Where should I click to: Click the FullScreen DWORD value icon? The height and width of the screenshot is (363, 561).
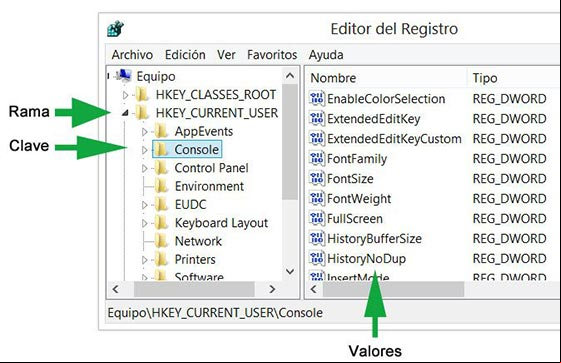tap(317, 218)
